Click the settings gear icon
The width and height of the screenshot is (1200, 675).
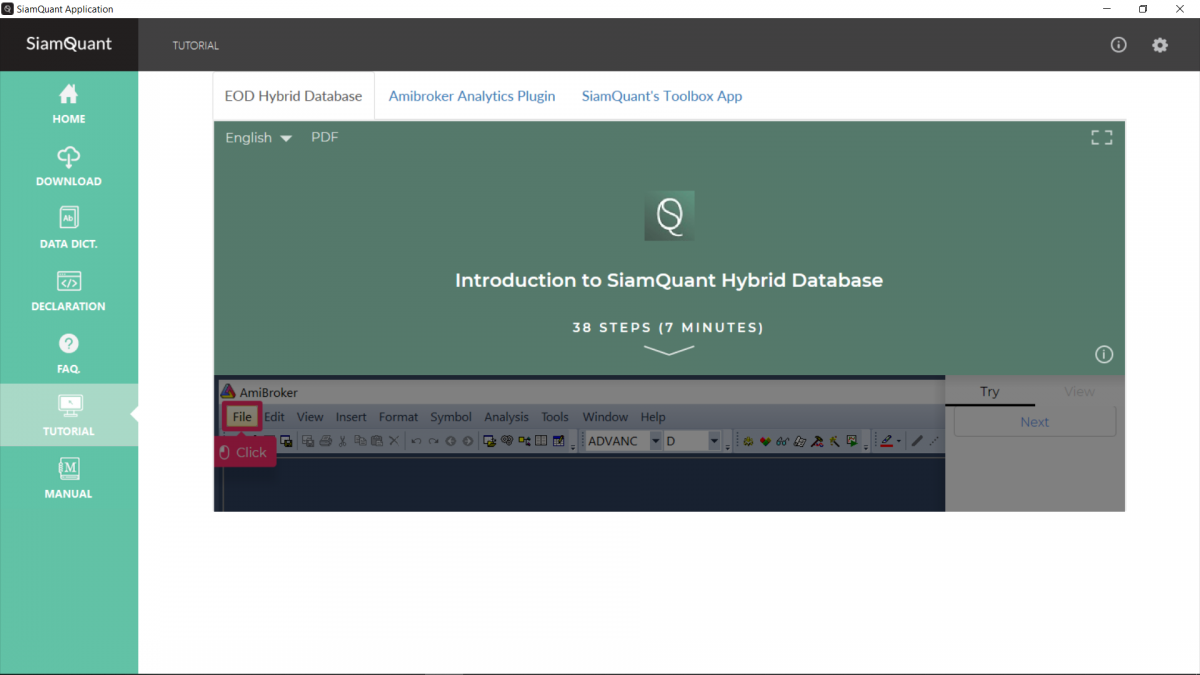pyautogui.click(x=1159, y=45)
